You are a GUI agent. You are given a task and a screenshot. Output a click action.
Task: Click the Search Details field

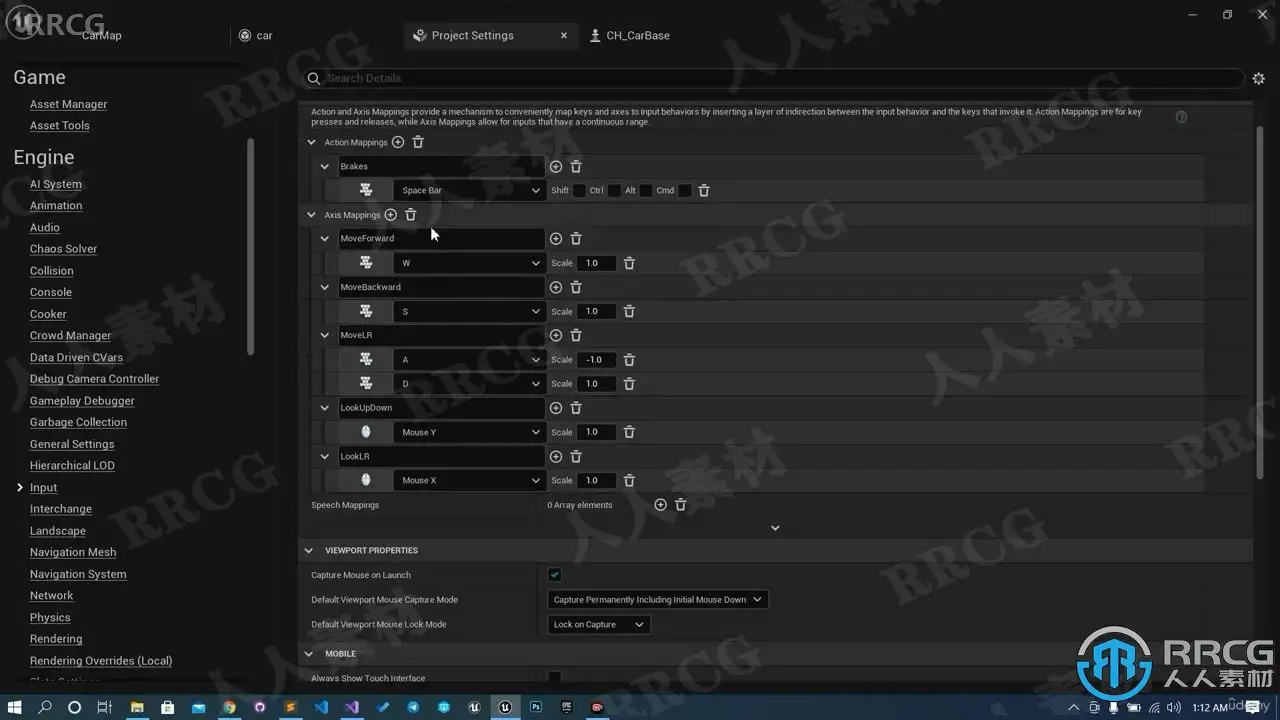pyautogui.click(x=774, y=78)
